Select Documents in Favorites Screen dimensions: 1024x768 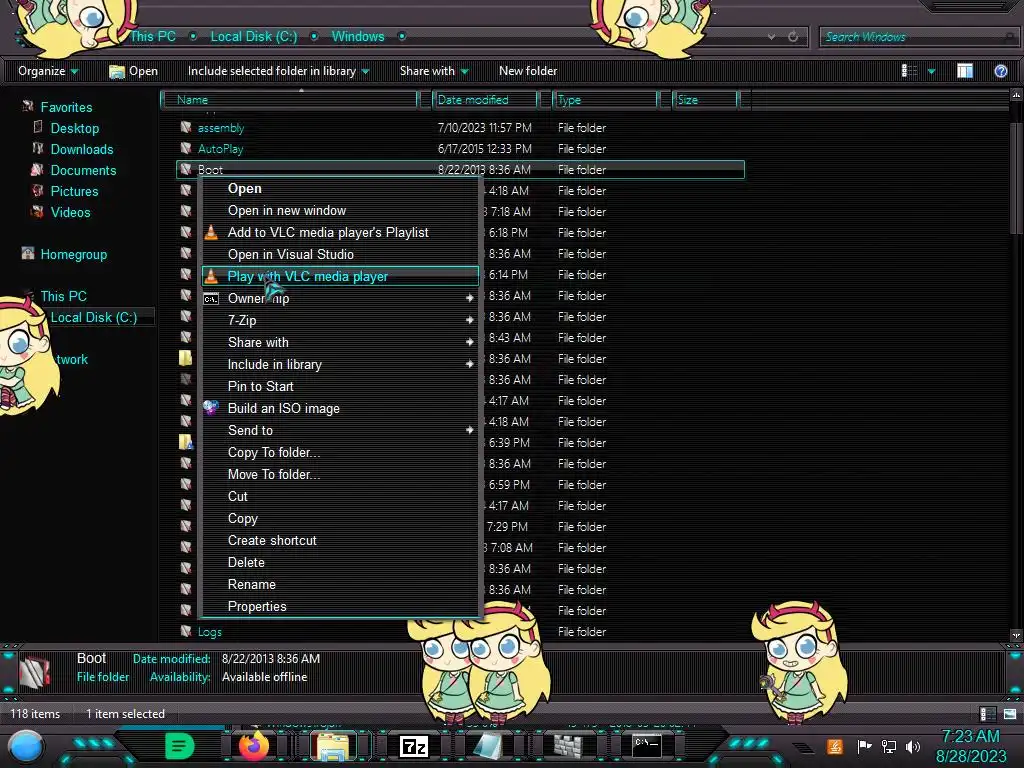click(83, 170)
